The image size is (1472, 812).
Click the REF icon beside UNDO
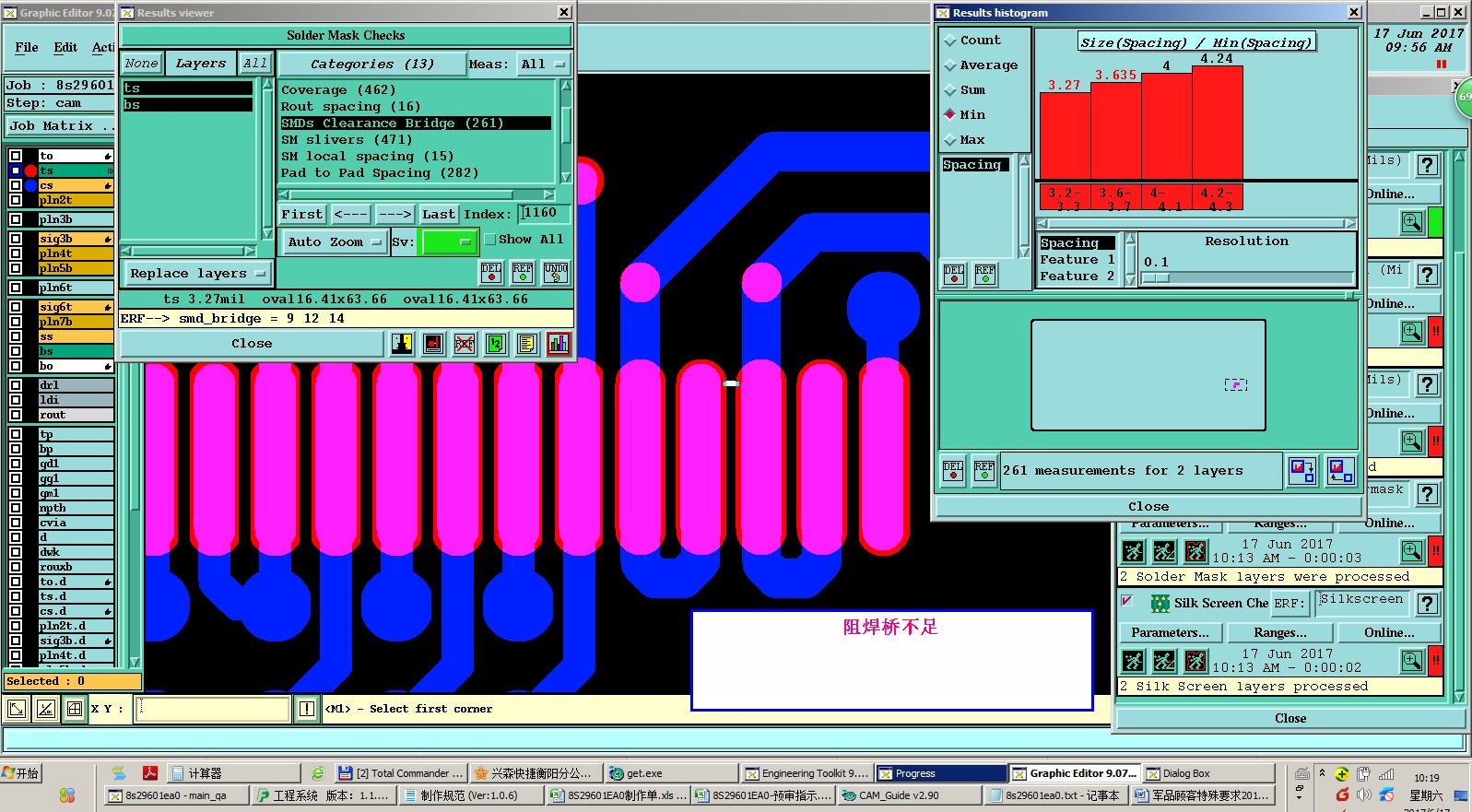(x=523, y=272)
